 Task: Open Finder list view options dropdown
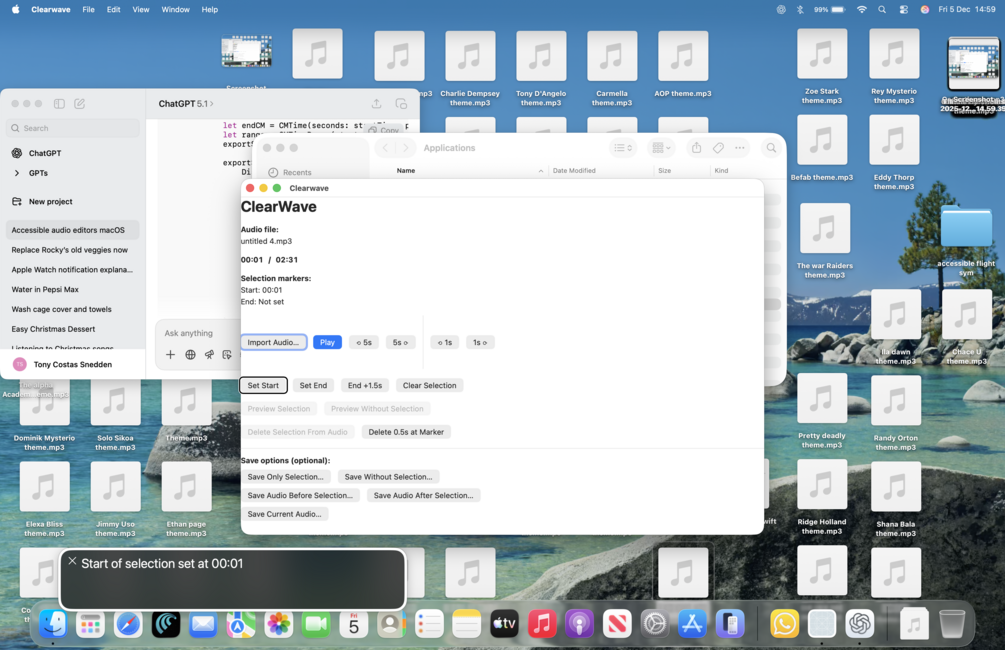[622, 148]
